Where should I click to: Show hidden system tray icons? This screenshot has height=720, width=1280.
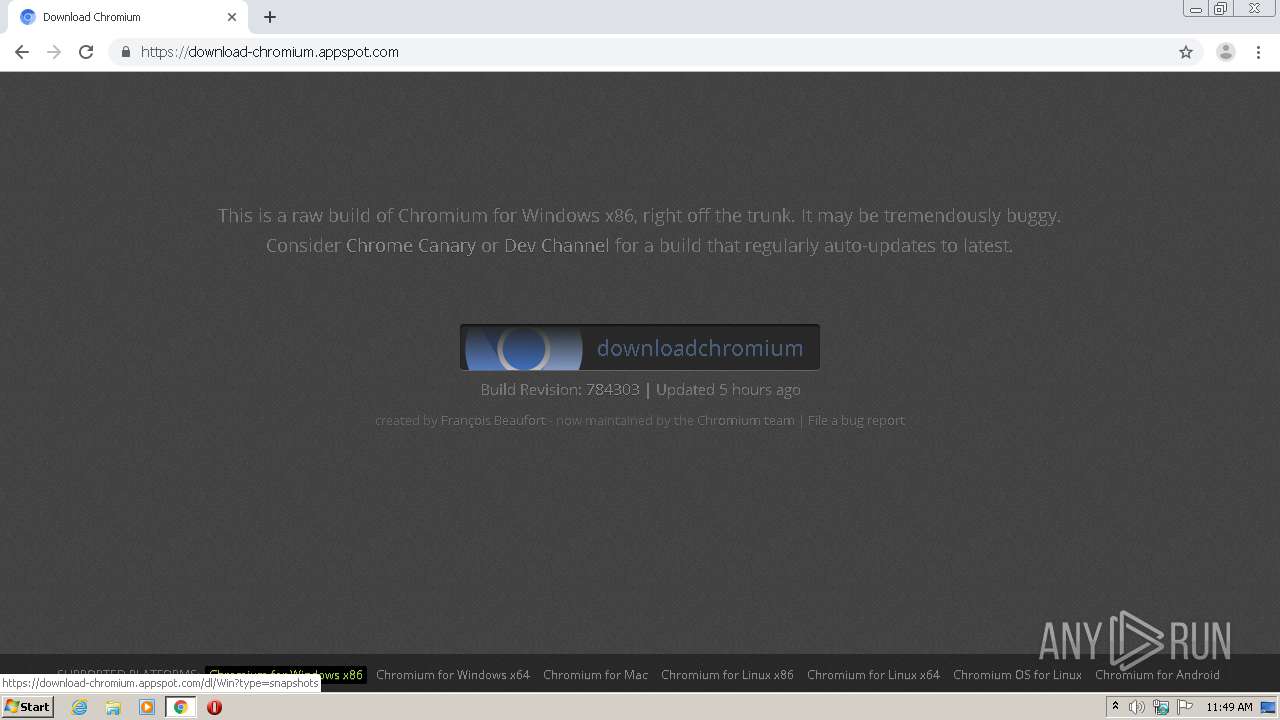click(1115, 707)
